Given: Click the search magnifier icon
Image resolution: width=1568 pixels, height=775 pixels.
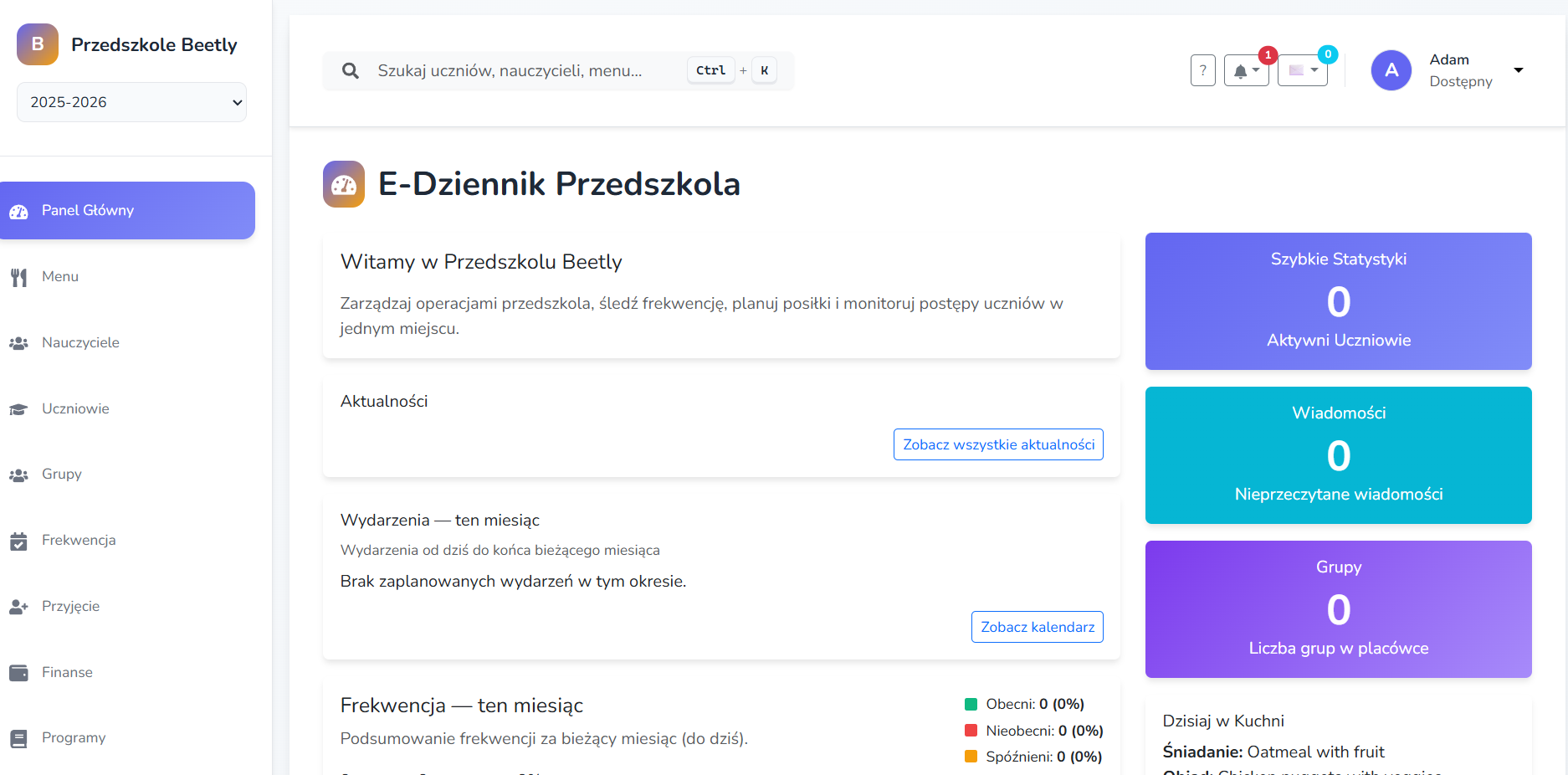Looking at the screenshot, I should tap(351, 71).
